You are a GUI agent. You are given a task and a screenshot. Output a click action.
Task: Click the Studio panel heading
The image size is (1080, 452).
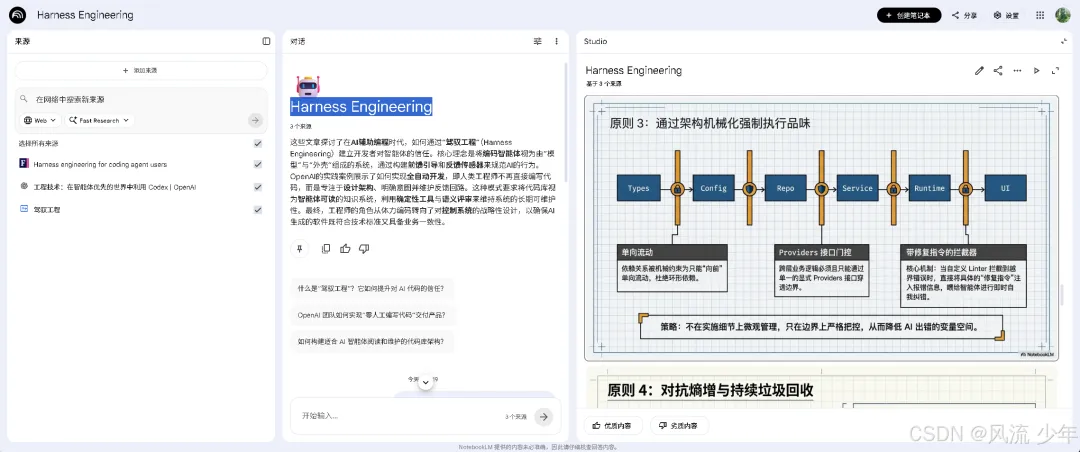596,41
